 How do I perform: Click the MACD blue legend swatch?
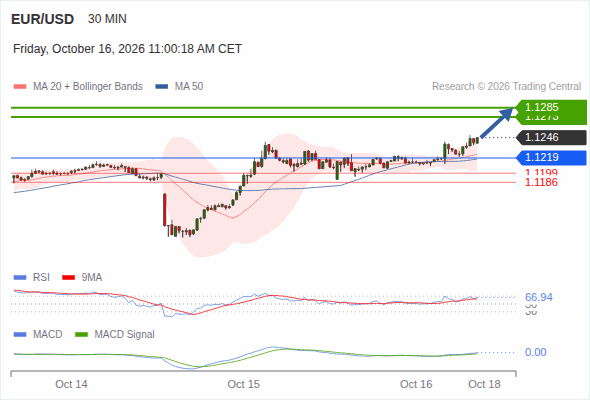[20, 335]
